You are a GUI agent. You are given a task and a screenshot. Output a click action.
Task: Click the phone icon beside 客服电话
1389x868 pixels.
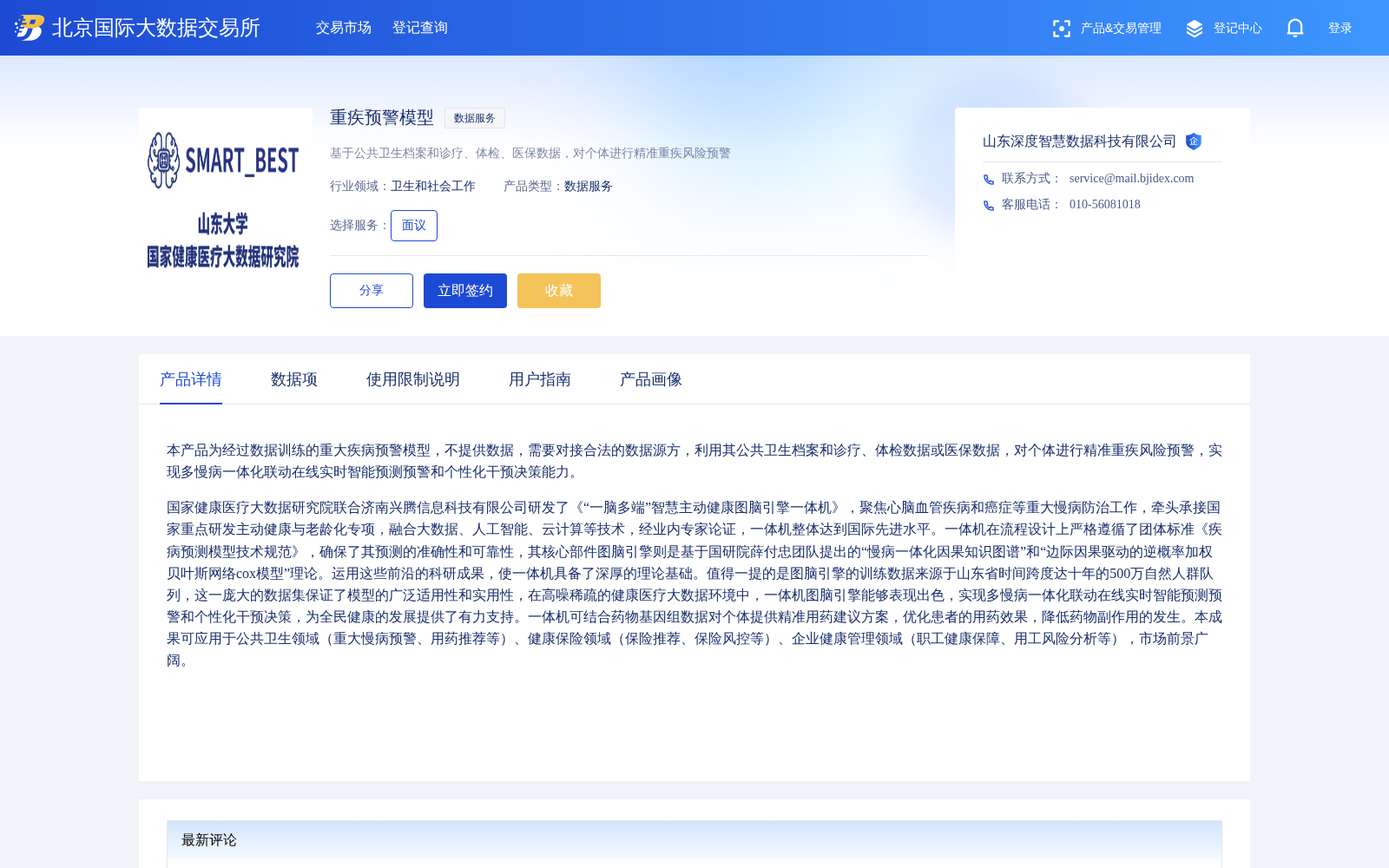[x=989, y=205]
